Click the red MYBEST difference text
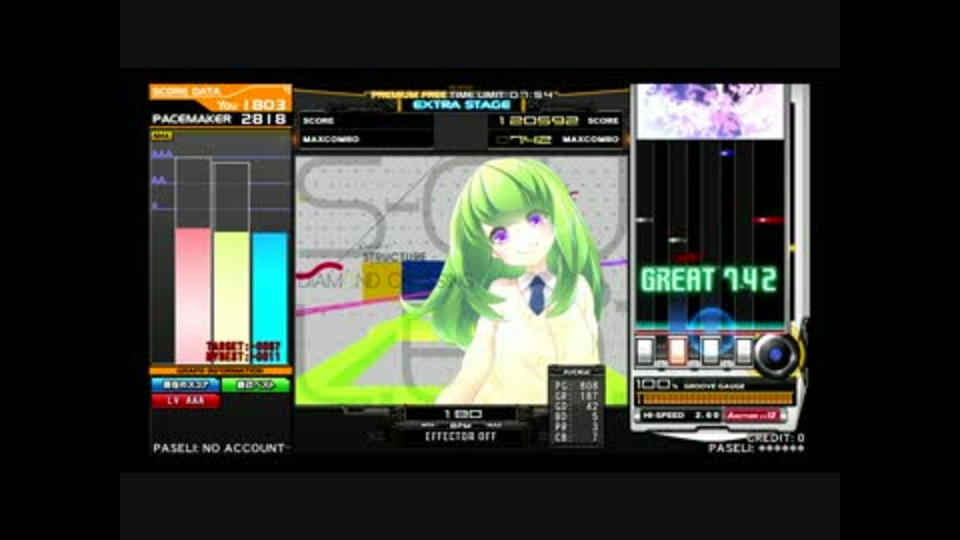Screen dimensions: 960x540 (x=244, y=356)
